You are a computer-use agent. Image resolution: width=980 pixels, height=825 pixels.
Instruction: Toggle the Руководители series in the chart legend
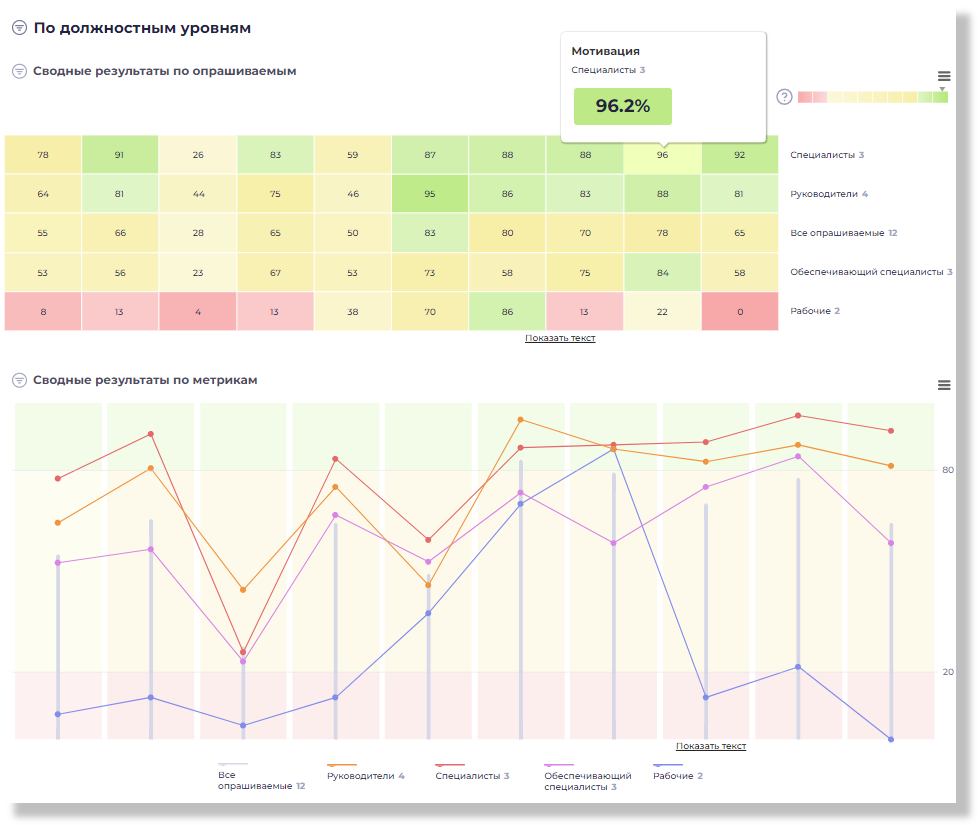click(365, 776)
